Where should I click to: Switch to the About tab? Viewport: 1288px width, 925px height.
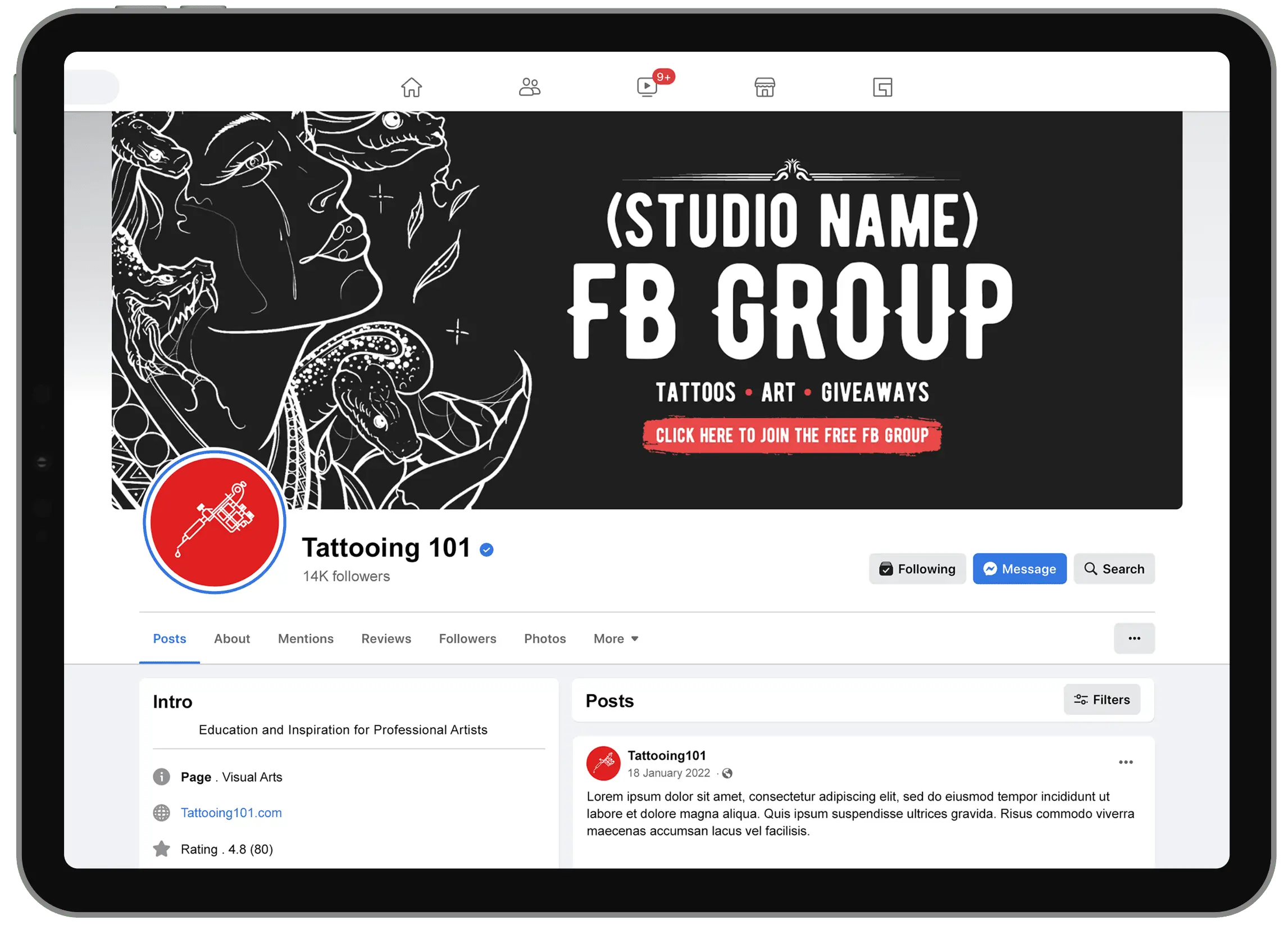[x=231, y=639]
